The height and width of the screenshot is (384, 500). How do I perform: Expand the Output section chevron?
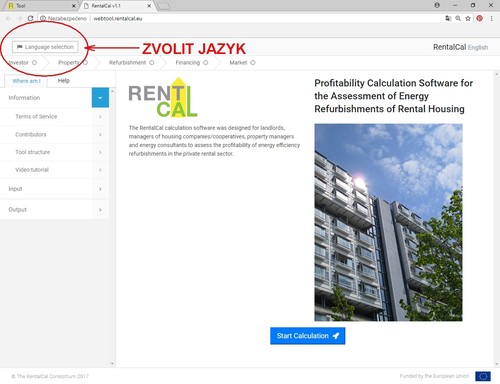pos(100,210)
